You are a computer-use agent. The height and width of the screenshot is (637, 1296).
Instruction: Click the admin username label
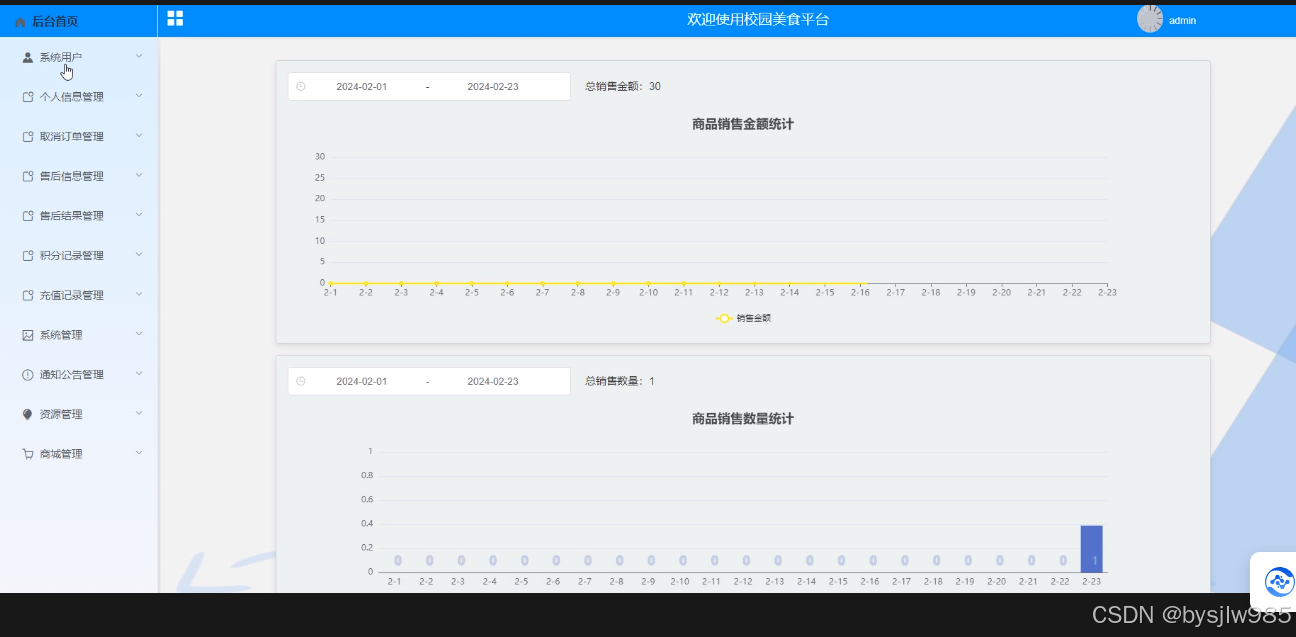(x=1182, y=21)
